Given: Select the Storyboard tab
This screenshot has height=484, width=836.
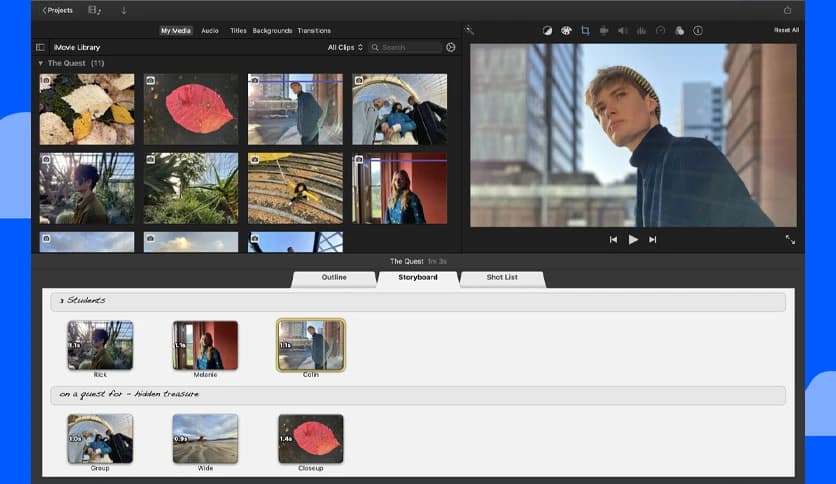Looking at the screenshot, I should (x=418, y=279).
